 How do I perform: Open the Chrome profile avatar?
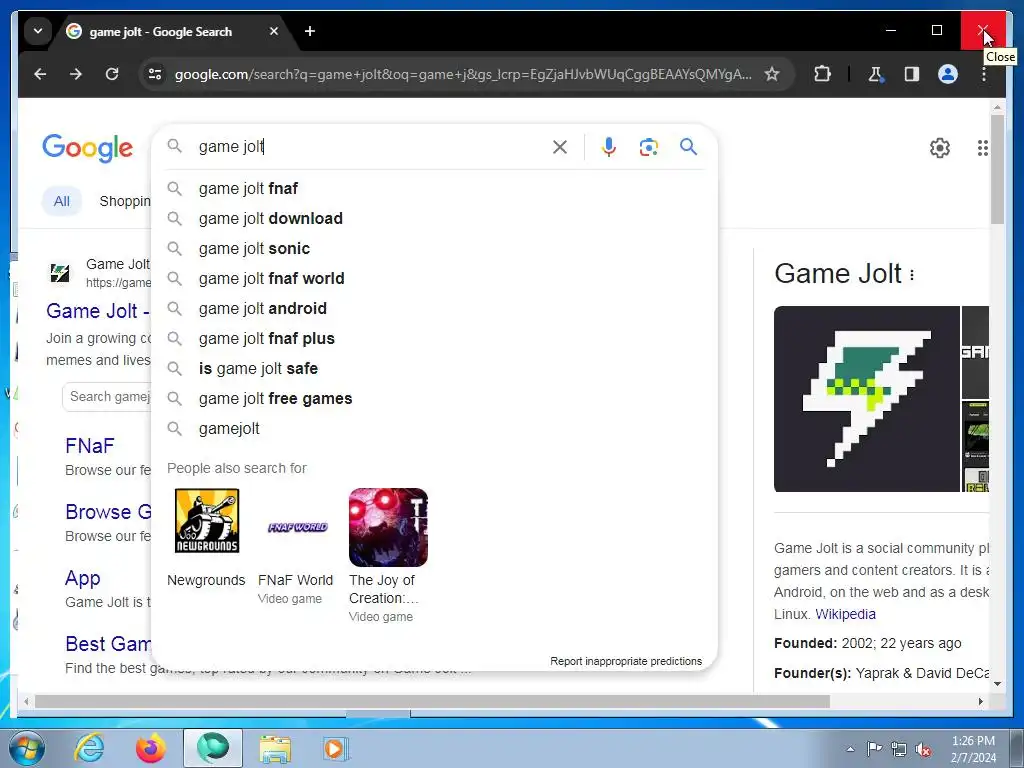948,74
